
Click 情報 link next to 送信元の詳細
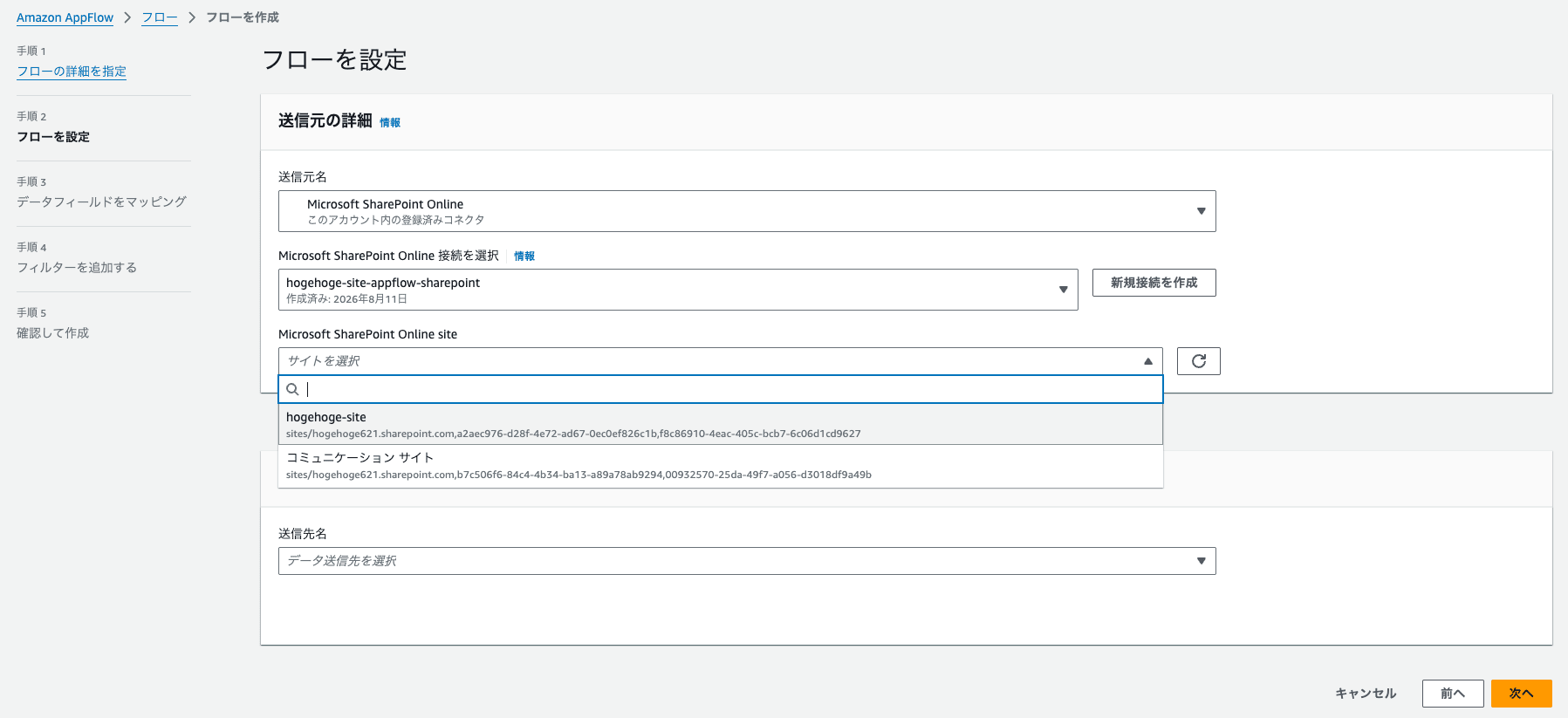(x=390, y=123)
